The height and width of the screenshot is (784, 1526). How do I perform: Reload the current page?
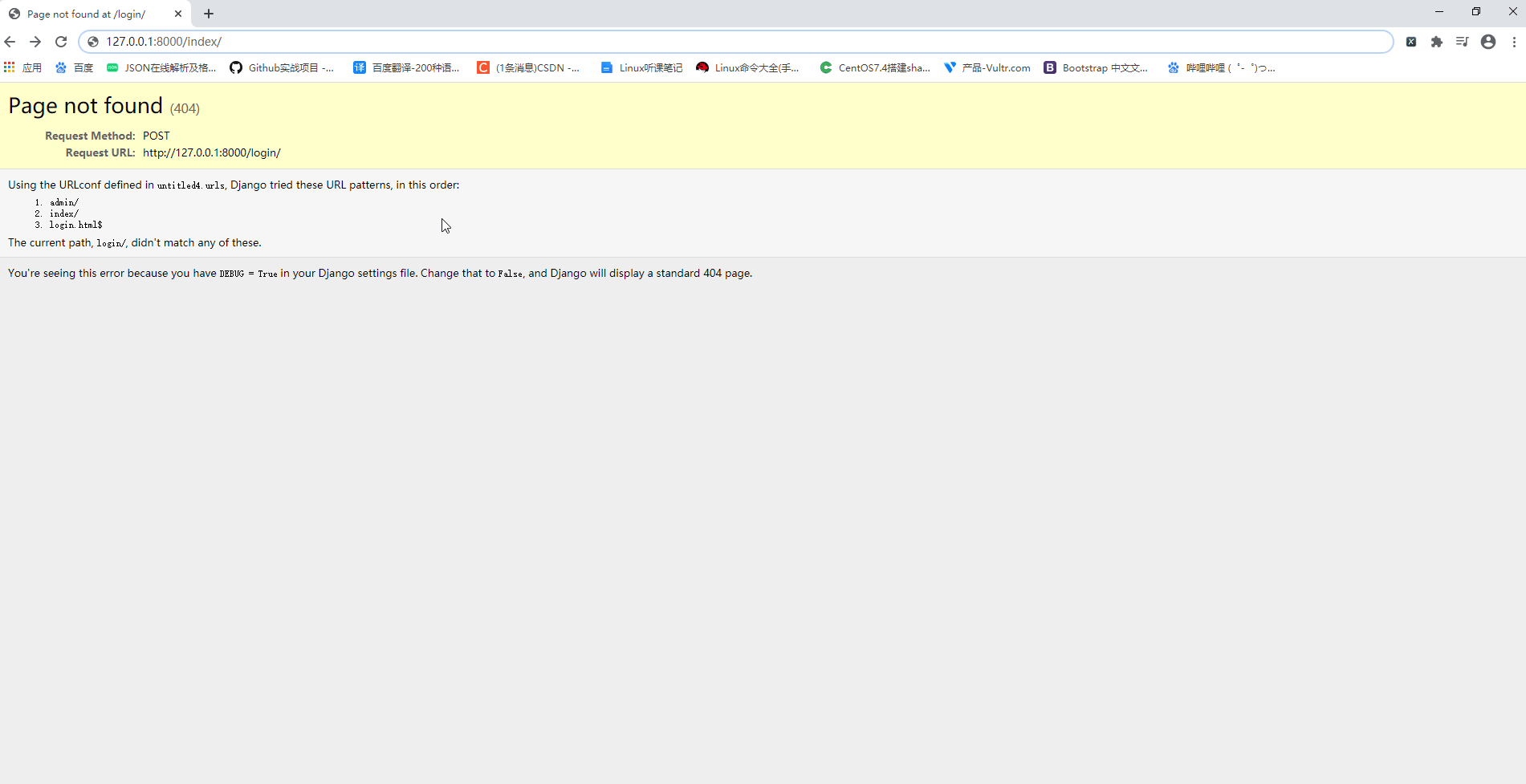[x=61, y=42]
